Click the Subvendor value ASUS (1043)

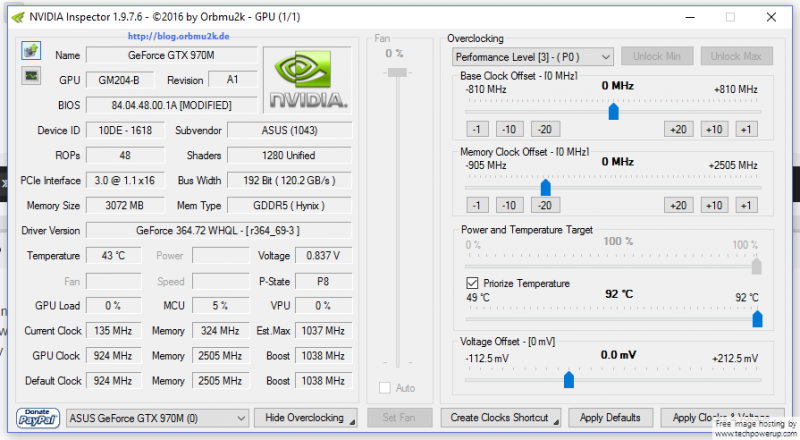(x=289, y=130)
